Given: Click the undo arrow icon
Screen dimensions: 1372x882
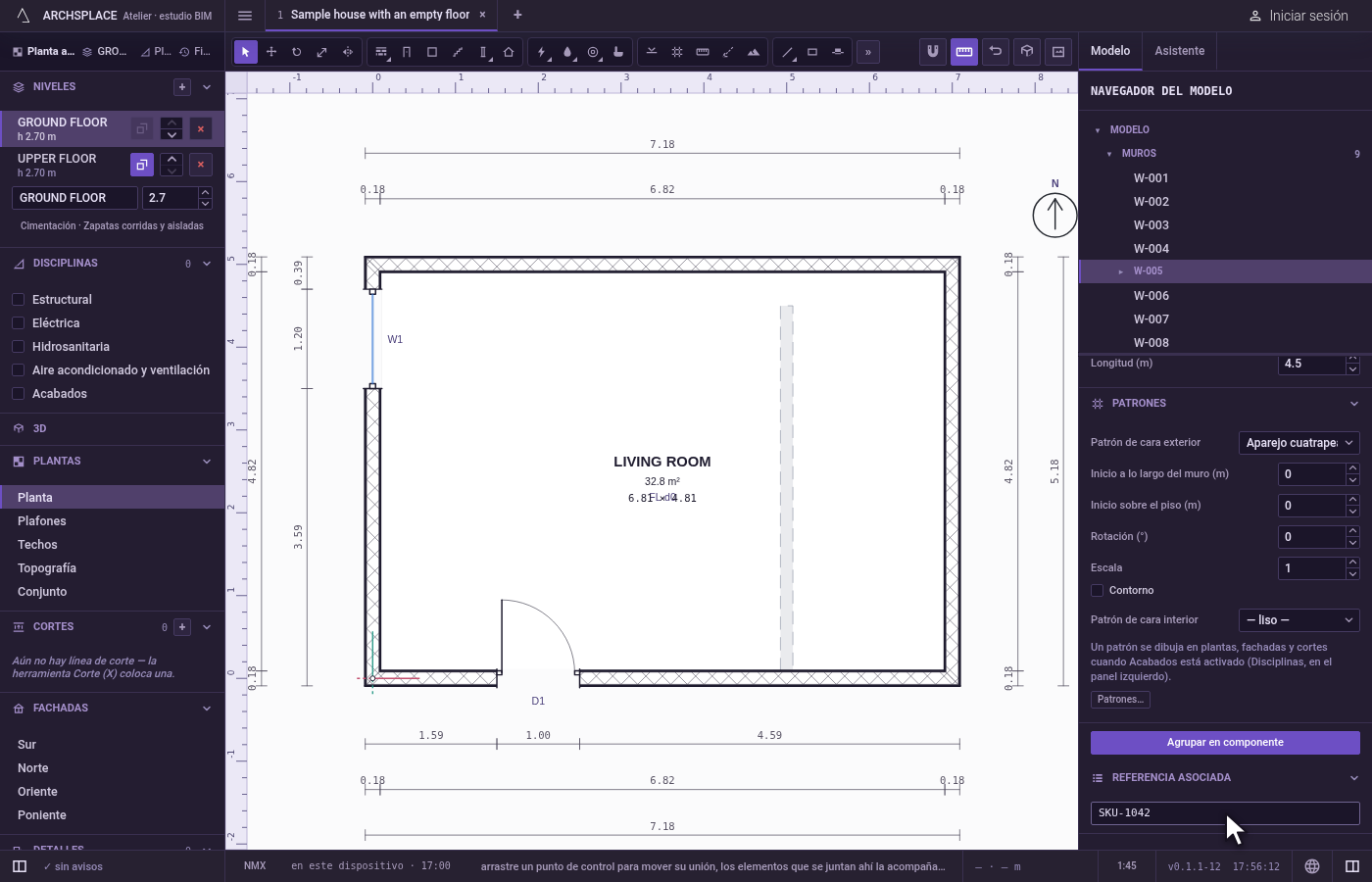Looking at the screenshot, I should coord(996,51).
